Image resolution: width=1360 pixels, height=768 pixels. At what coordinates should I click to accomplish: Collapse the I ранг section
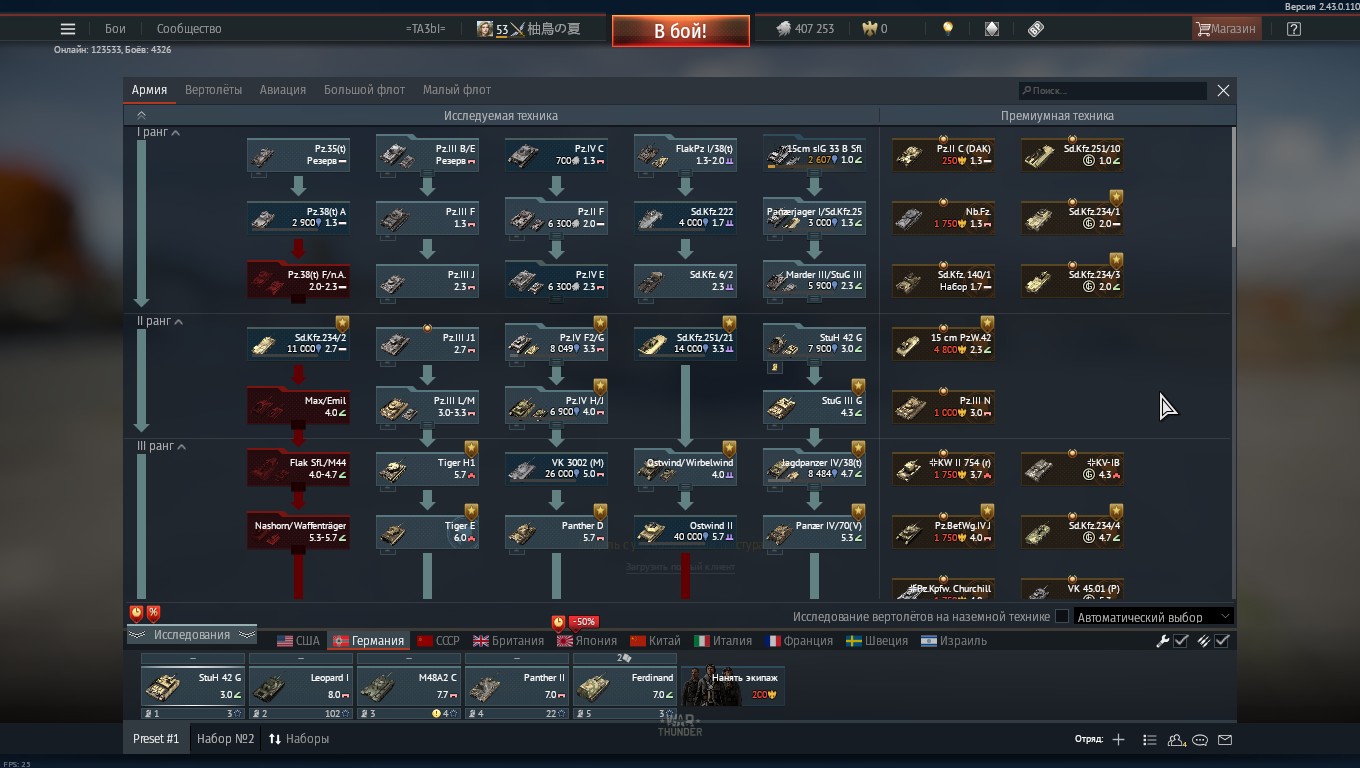[158, 132]
